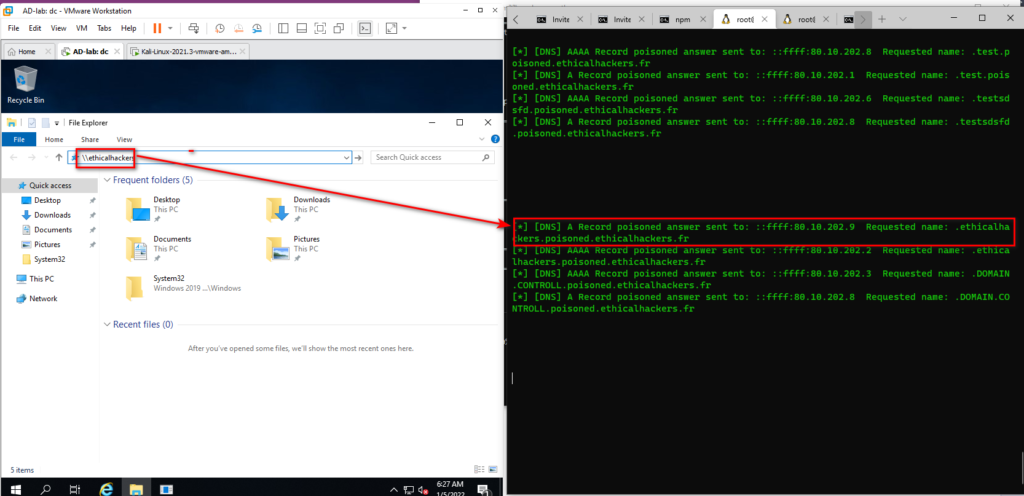This screenshot has width=1024, height=496.
Task: Switch File Explorer to the details view
Action: point(480,469)
